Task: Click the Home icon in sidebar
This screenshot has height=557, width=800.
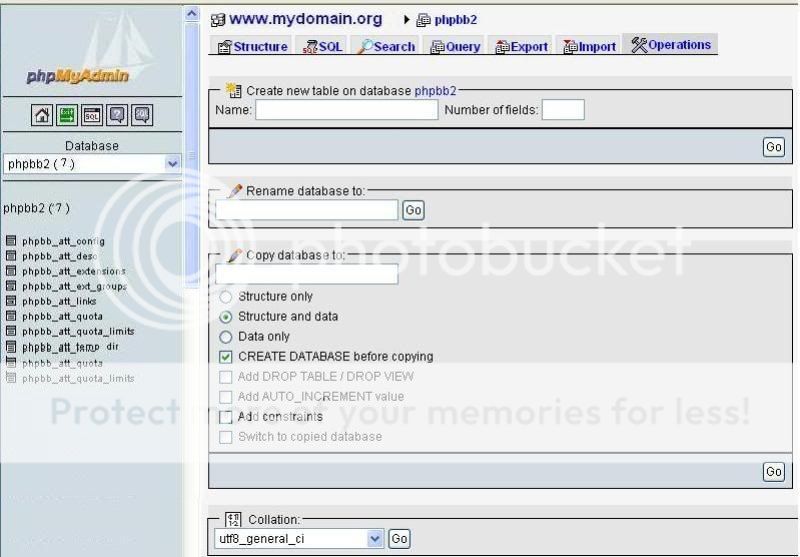Action: point(43,115)
